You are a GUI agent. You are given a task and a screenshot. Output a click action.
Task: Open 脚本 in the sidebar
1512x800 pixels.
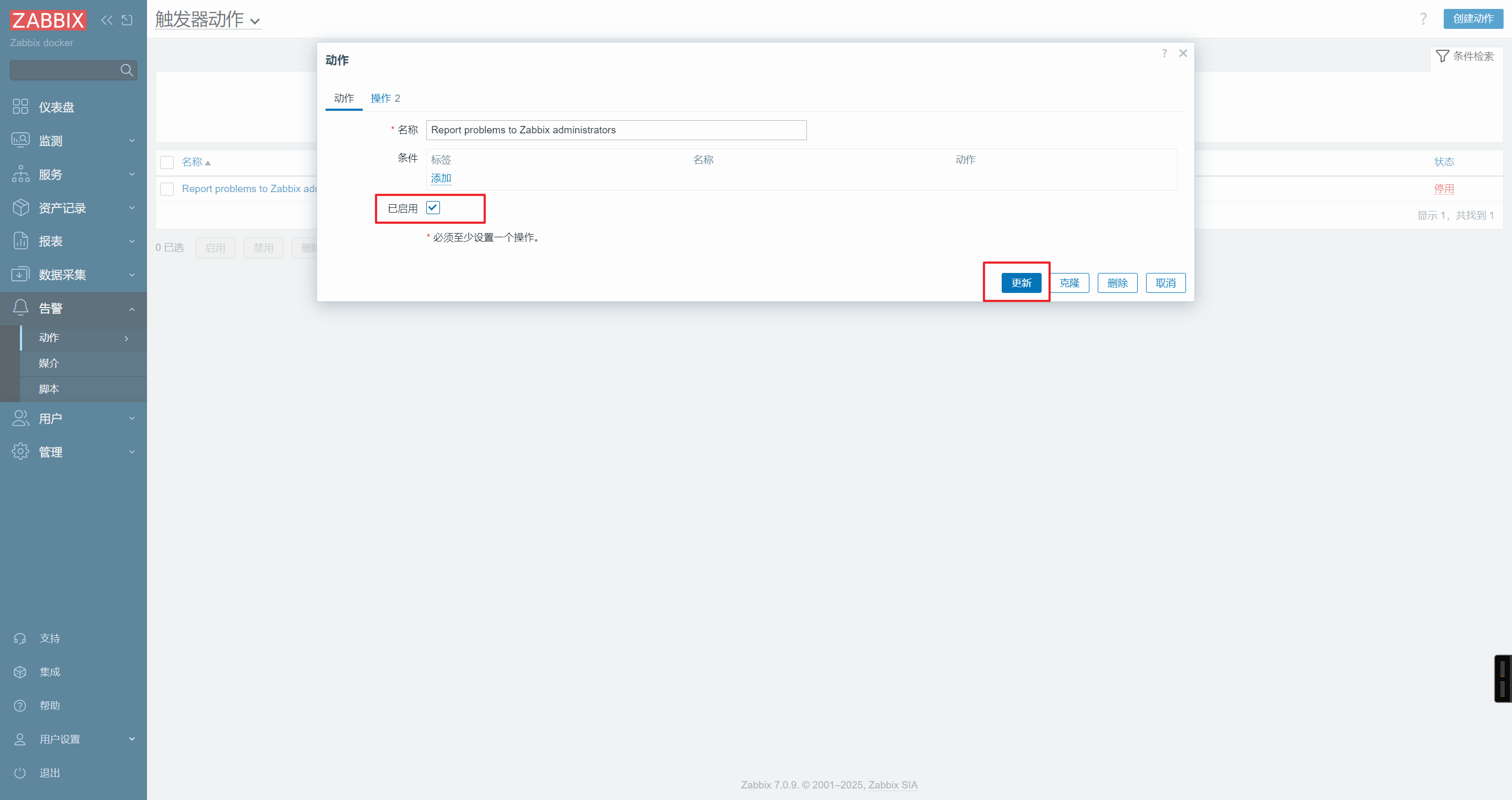[49, 389]
